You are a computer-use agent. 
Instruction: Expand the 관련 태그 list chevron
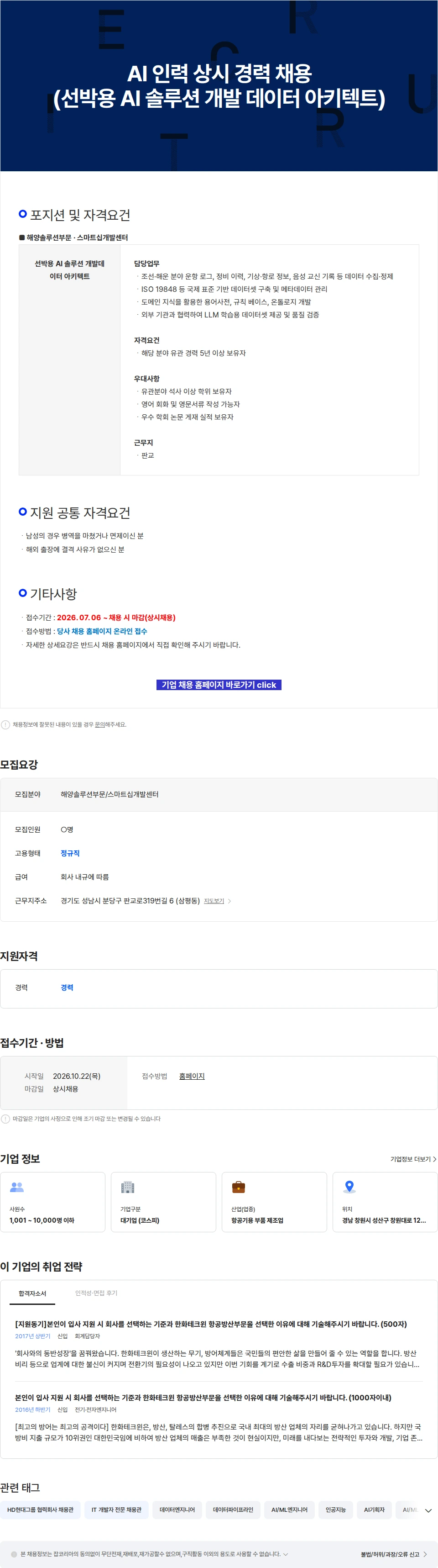click(x=428, y=1510)
